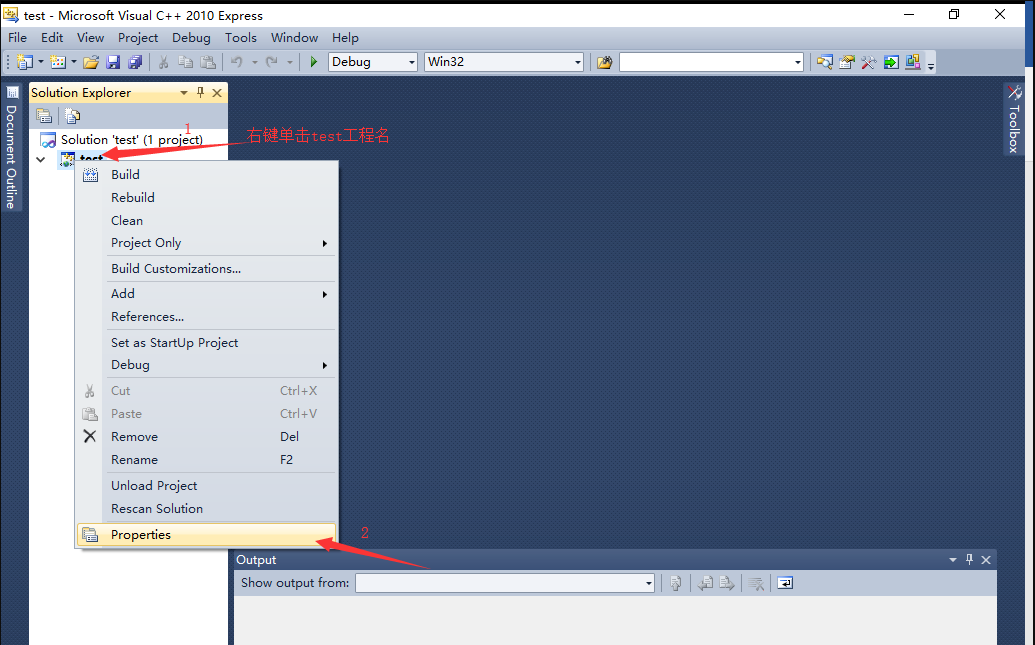Open the Add submenu in context menu
Screen dimensions: 1035x645
coord(206,294)
